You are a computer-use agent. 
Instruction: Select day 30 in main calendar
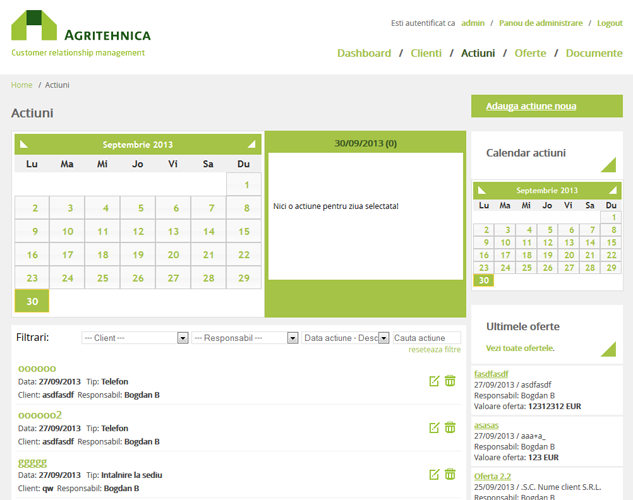[32, 301]
